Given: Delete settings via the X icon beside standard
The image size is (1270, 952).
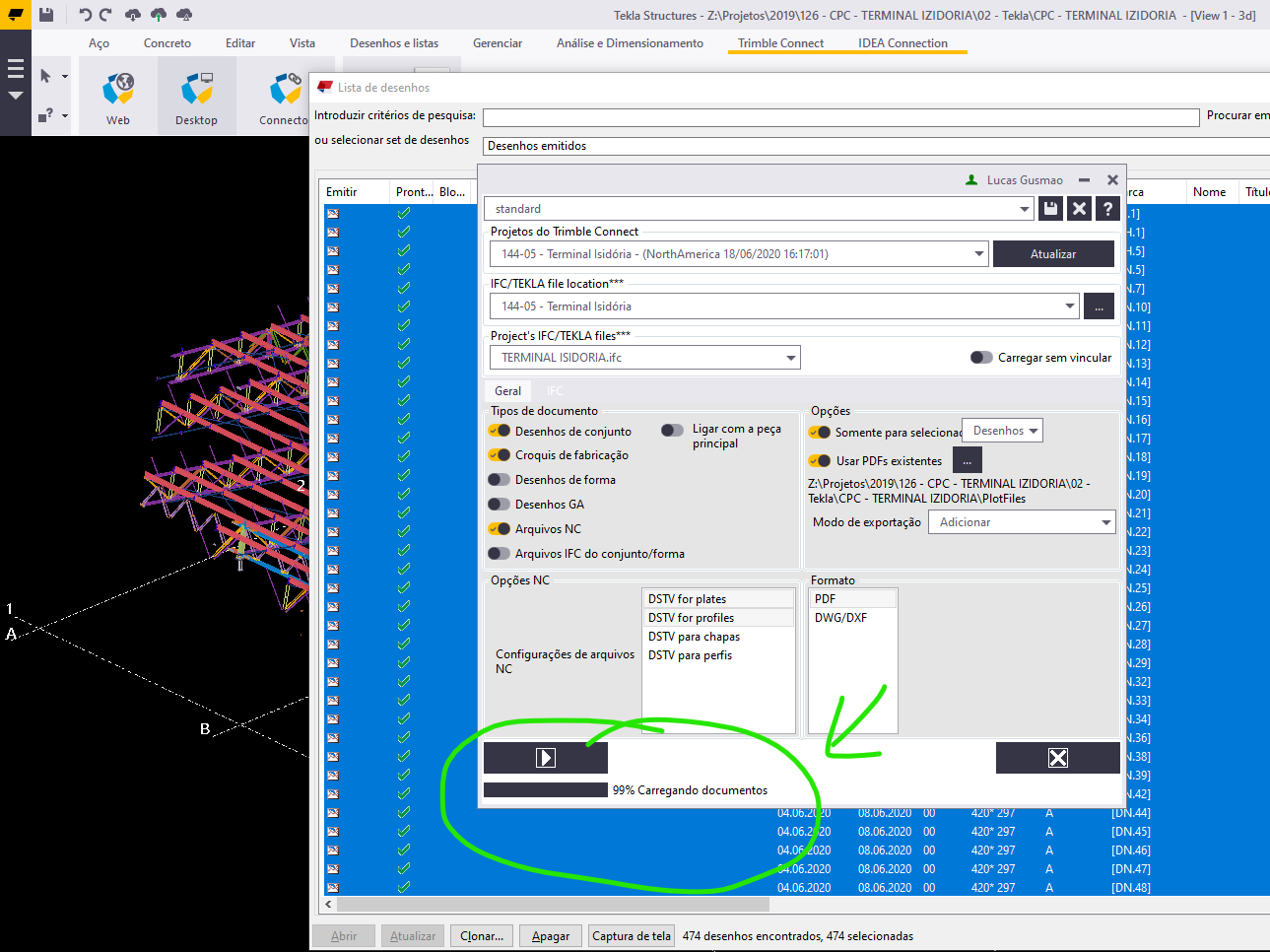Looking at the screenshot, I should coord(1077,208).
